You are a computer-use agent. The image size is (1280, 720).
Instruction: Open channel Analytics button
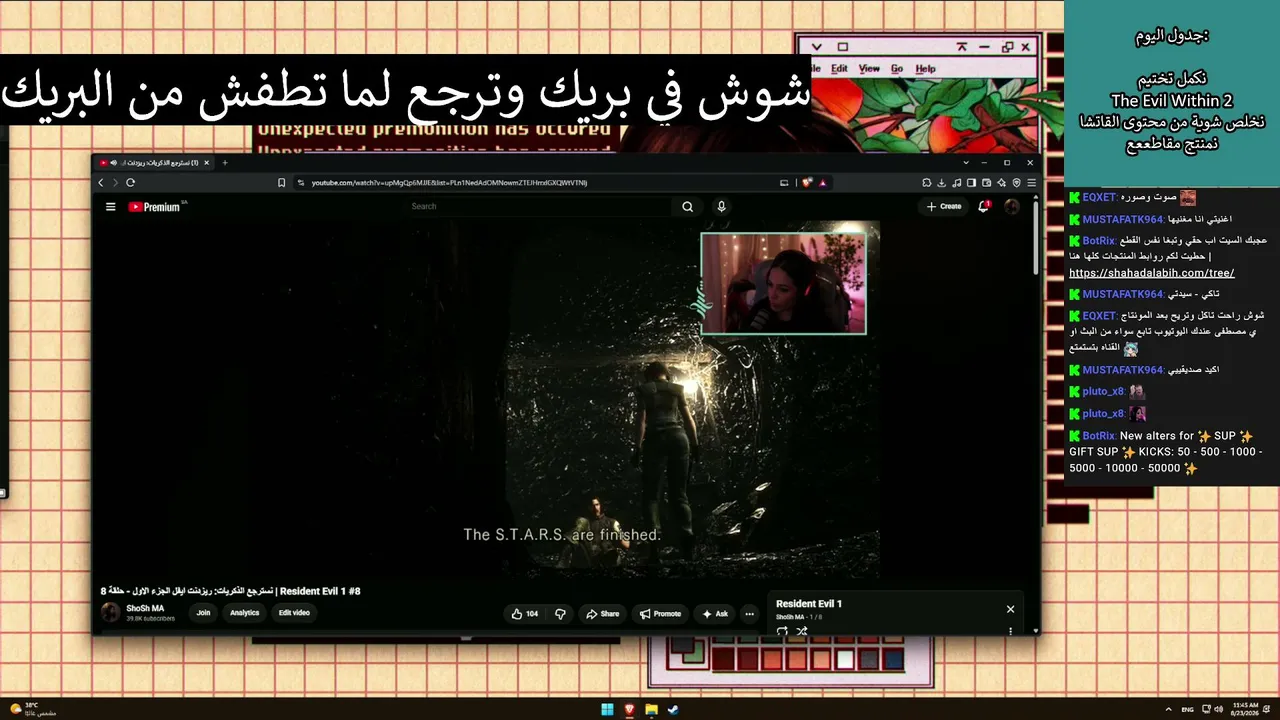pos(245,613)
